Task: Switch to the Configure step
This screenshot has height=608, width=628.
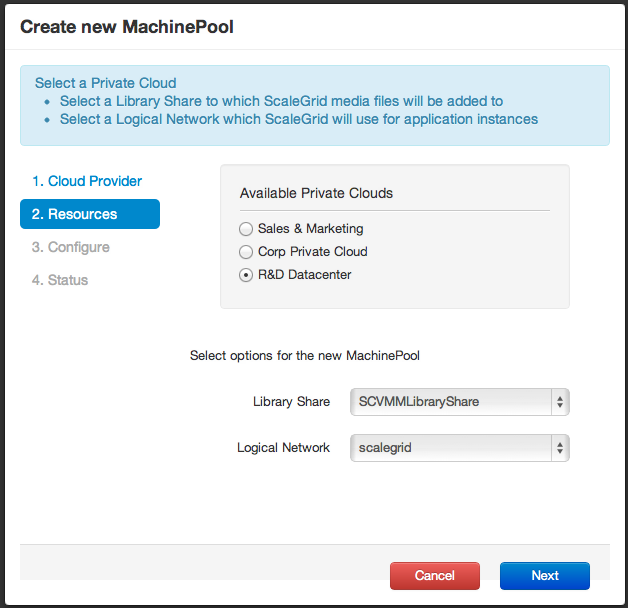Action: [x=71, y=247]
